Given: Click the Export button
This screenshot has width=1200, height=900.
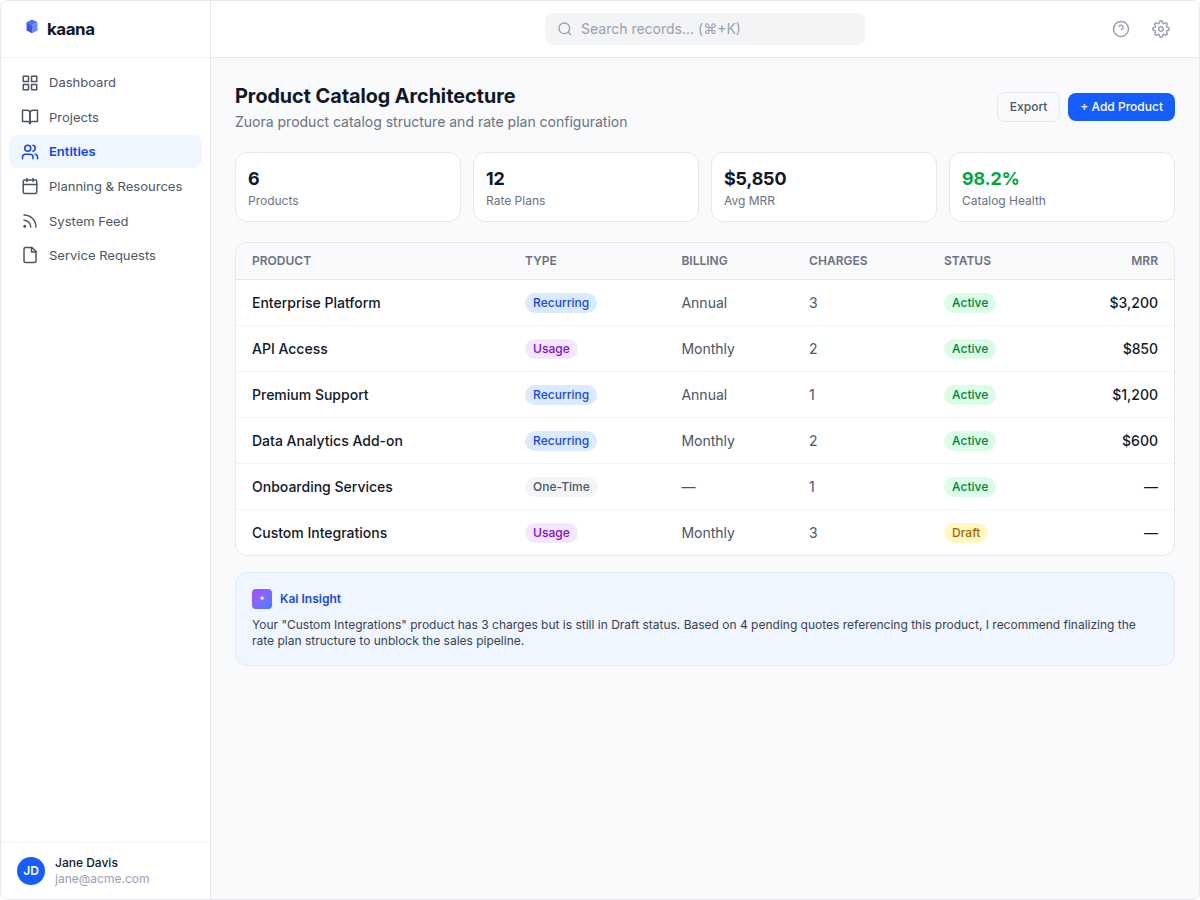Looking at the screenshot, I should click(1028, 106).
